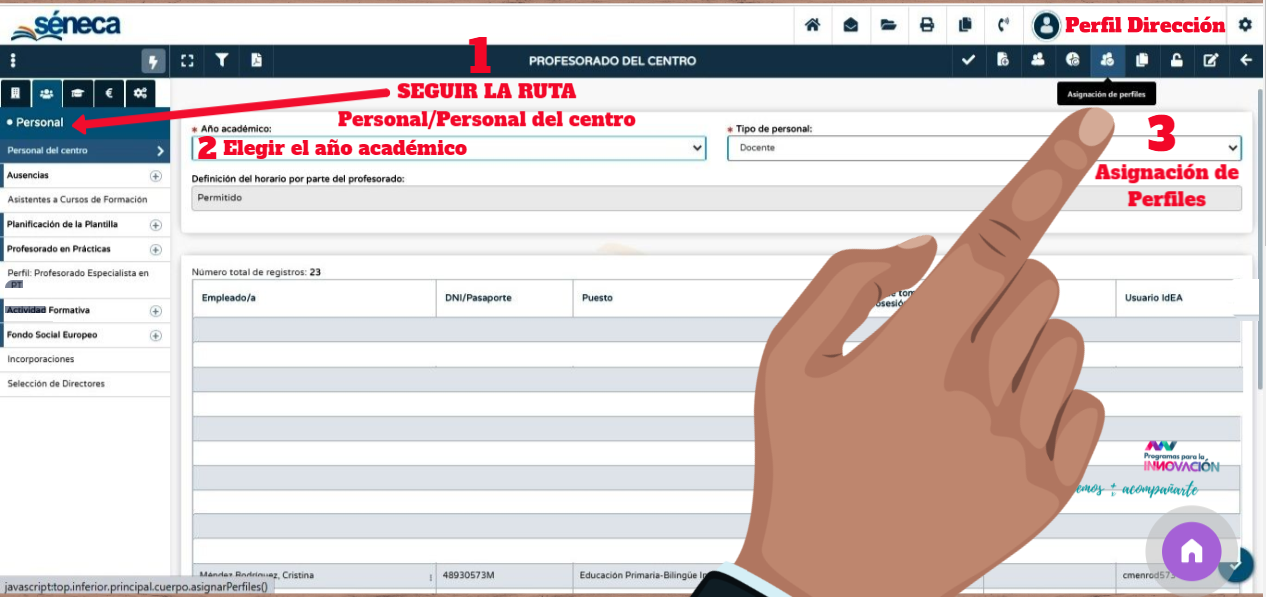1266x597 pixels.
Task: Toggle the lightning quick-access button
Action: coord(153,61)
